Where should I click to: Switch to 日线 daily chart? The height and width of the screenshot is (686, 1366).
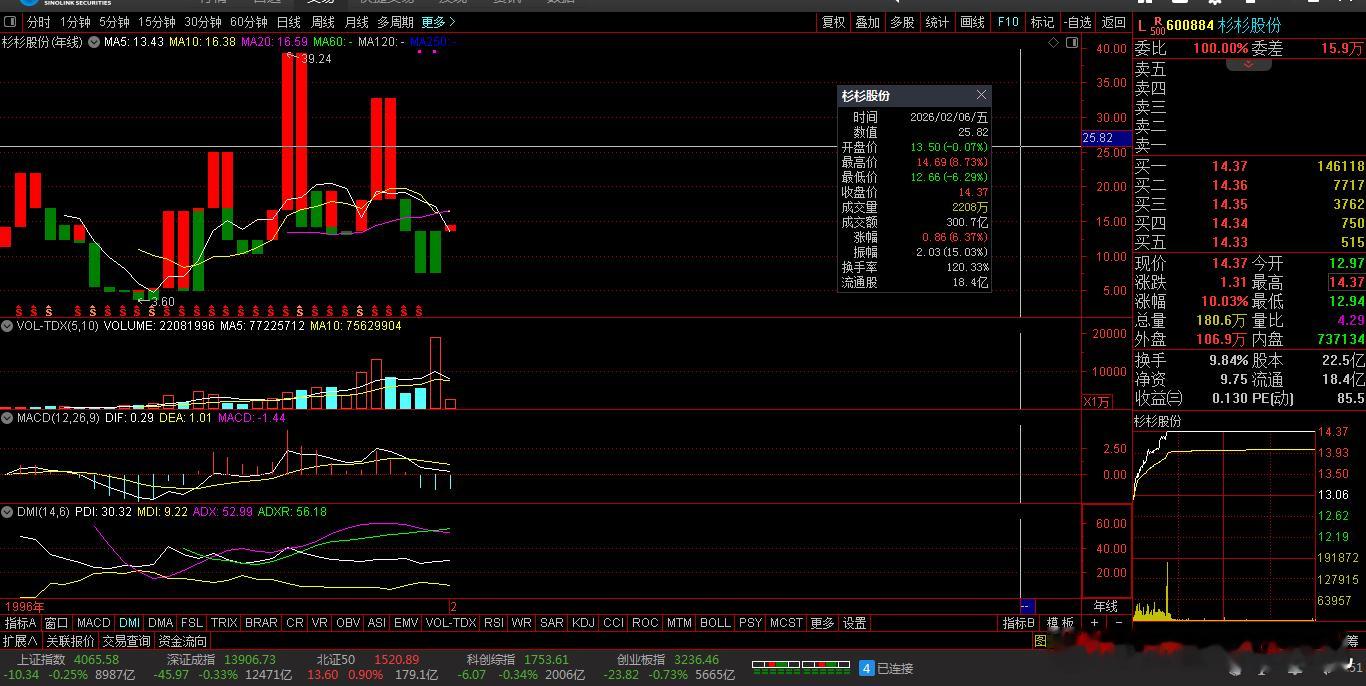289,22
